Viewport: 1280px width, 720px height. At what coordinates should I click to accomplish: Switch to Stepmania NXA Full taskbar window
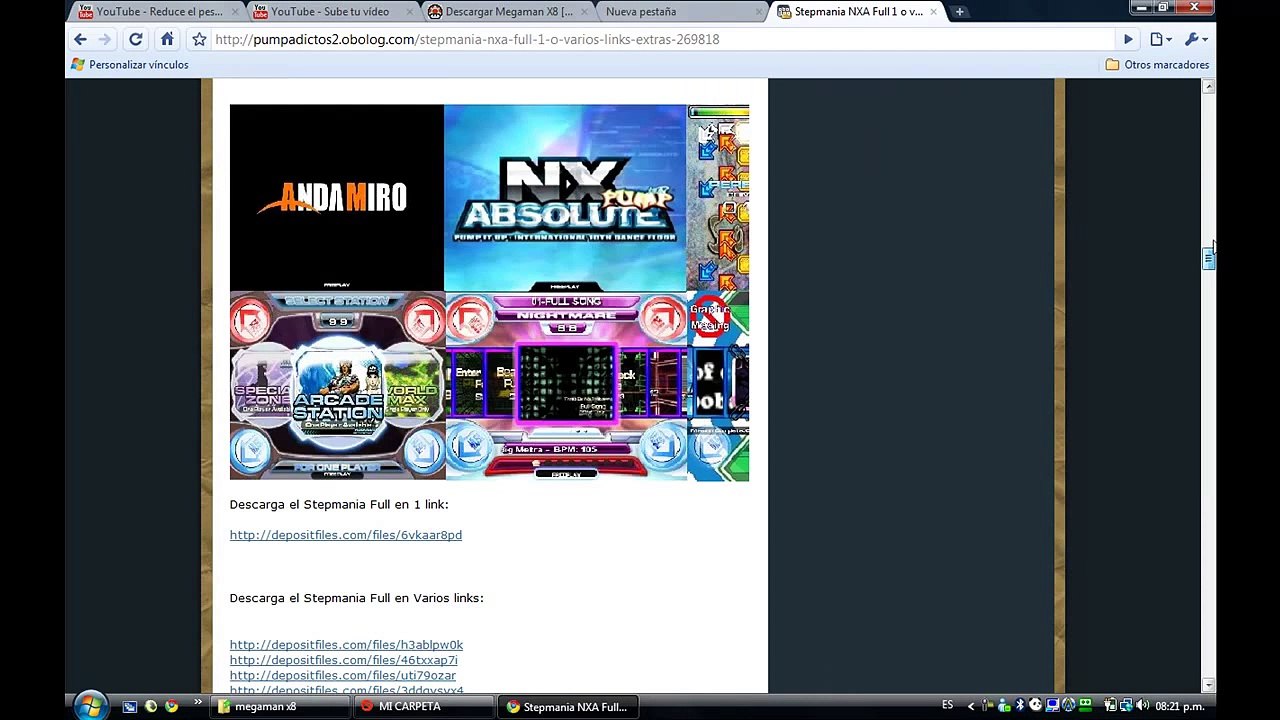pyautogui.click(x=569, y=706)
